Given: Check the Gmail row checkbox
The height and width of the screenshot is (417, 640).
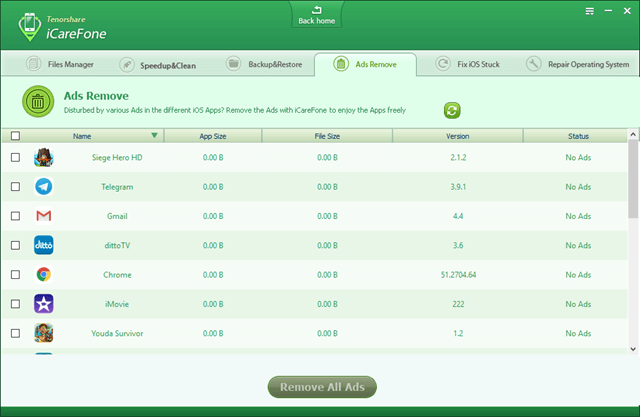Looking at the screenshot, I should tap(16, 216).
